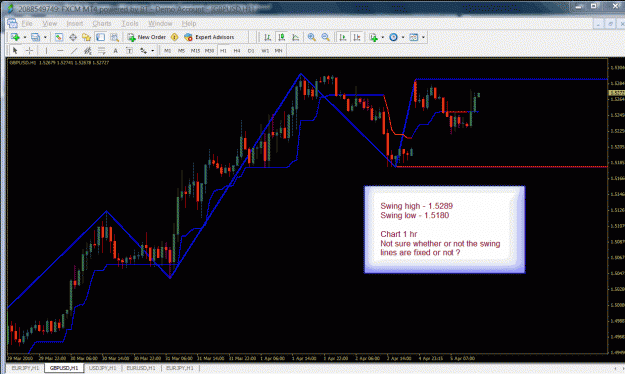The image size is (625, 374).
Task: Toggle the Chart Shift option
Action: [x=357, y=37]
